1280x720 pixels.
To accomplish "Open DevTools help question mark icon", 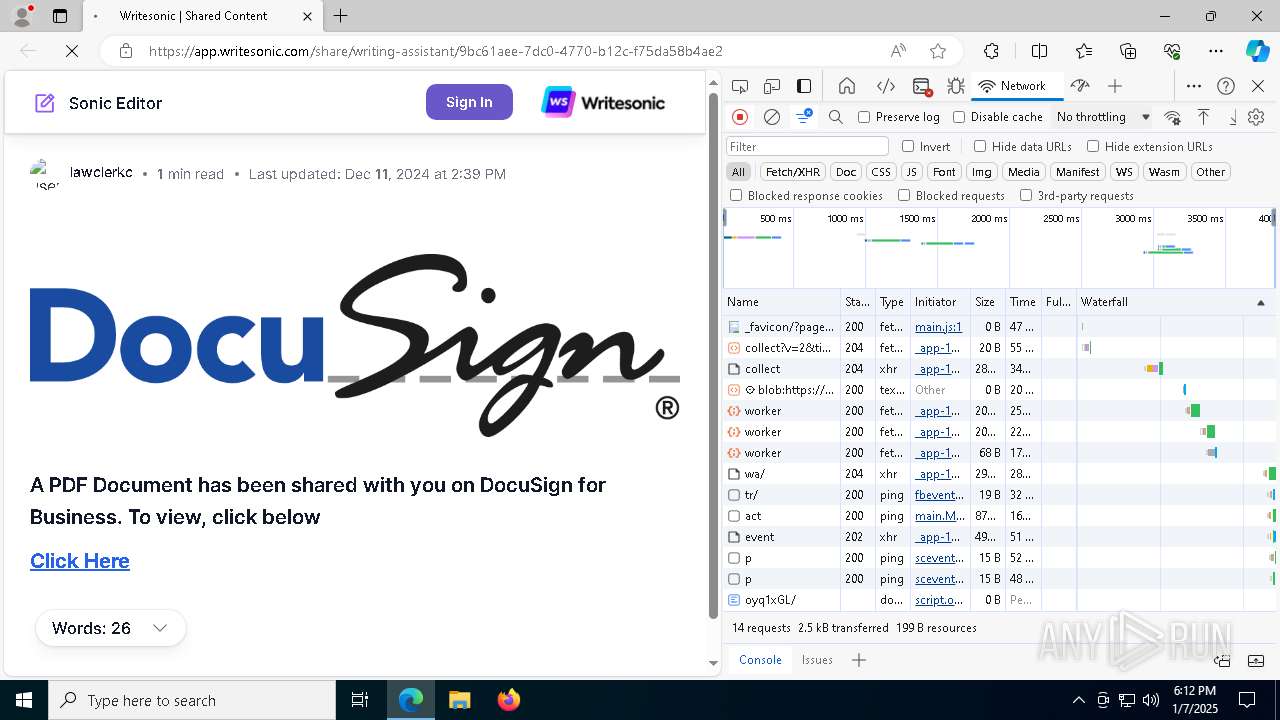I will tap(1226, 86).
